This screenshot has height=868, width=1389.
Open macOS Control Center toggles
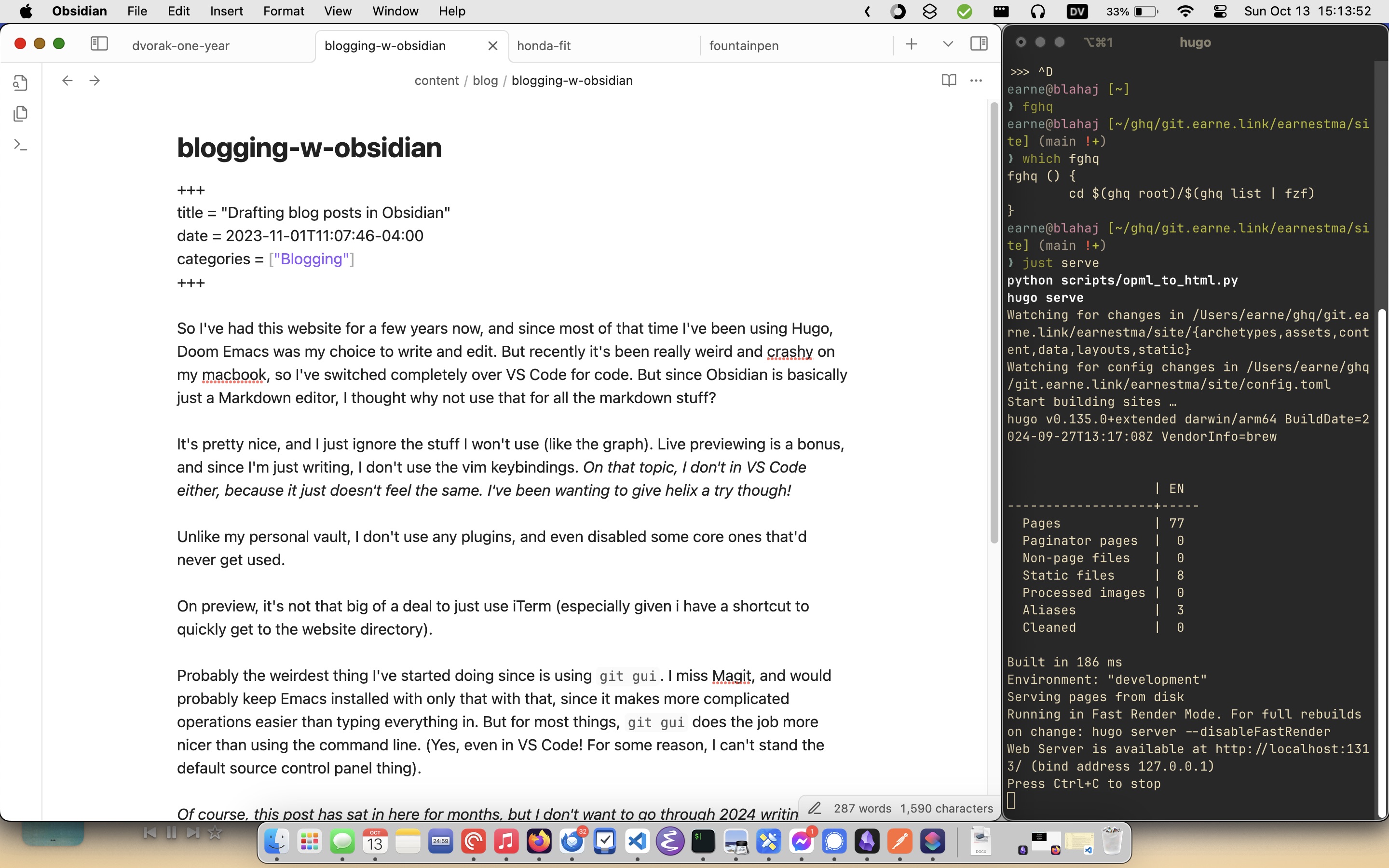click(1220, 12)
